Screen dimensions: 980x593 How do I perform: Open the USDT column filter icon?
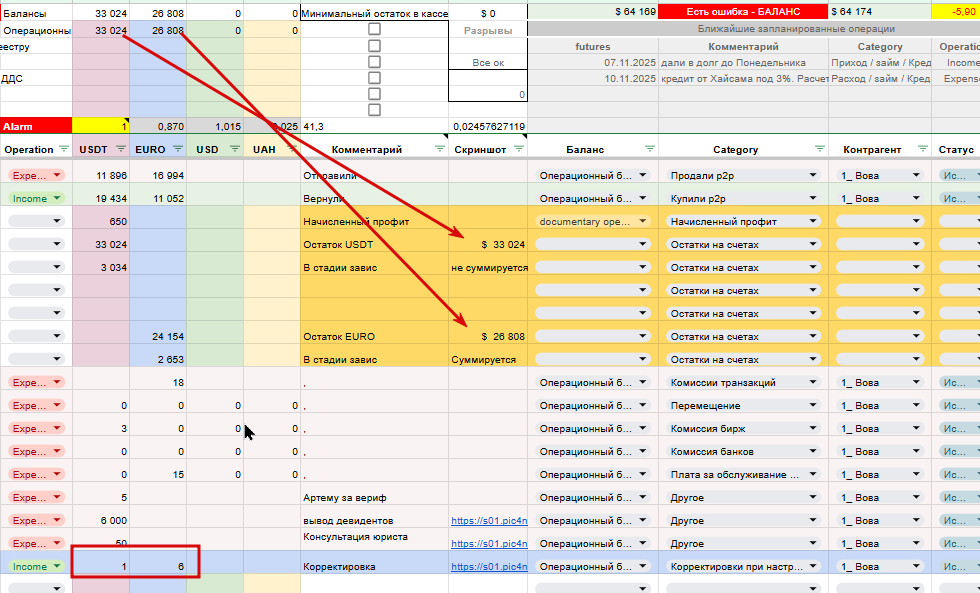point(121,149)
